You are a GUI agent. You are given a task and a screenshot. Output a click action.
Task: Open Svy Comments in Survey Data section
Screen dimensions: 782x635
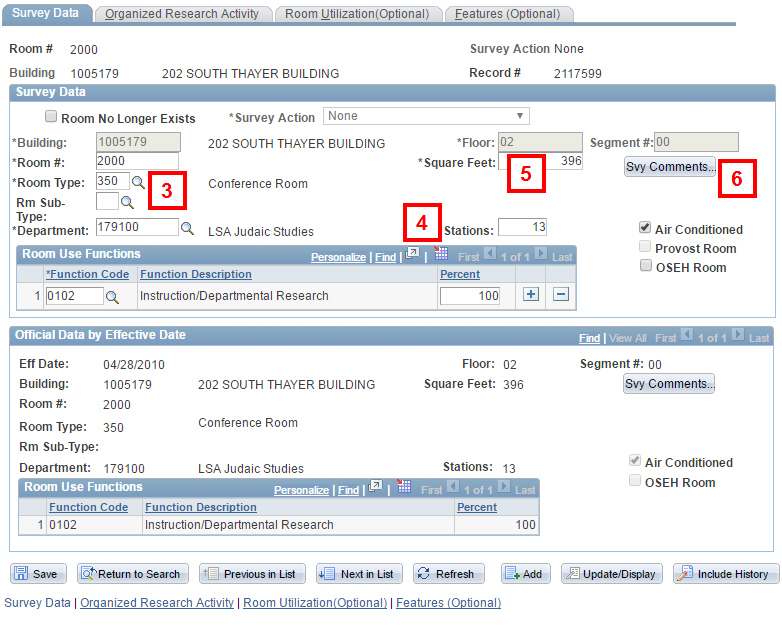point(670,167)
